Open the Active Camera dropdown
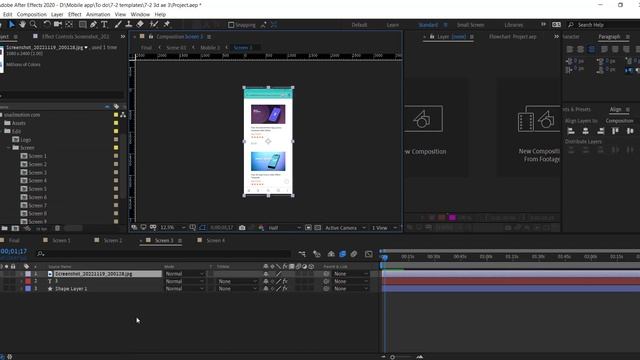 345,228
